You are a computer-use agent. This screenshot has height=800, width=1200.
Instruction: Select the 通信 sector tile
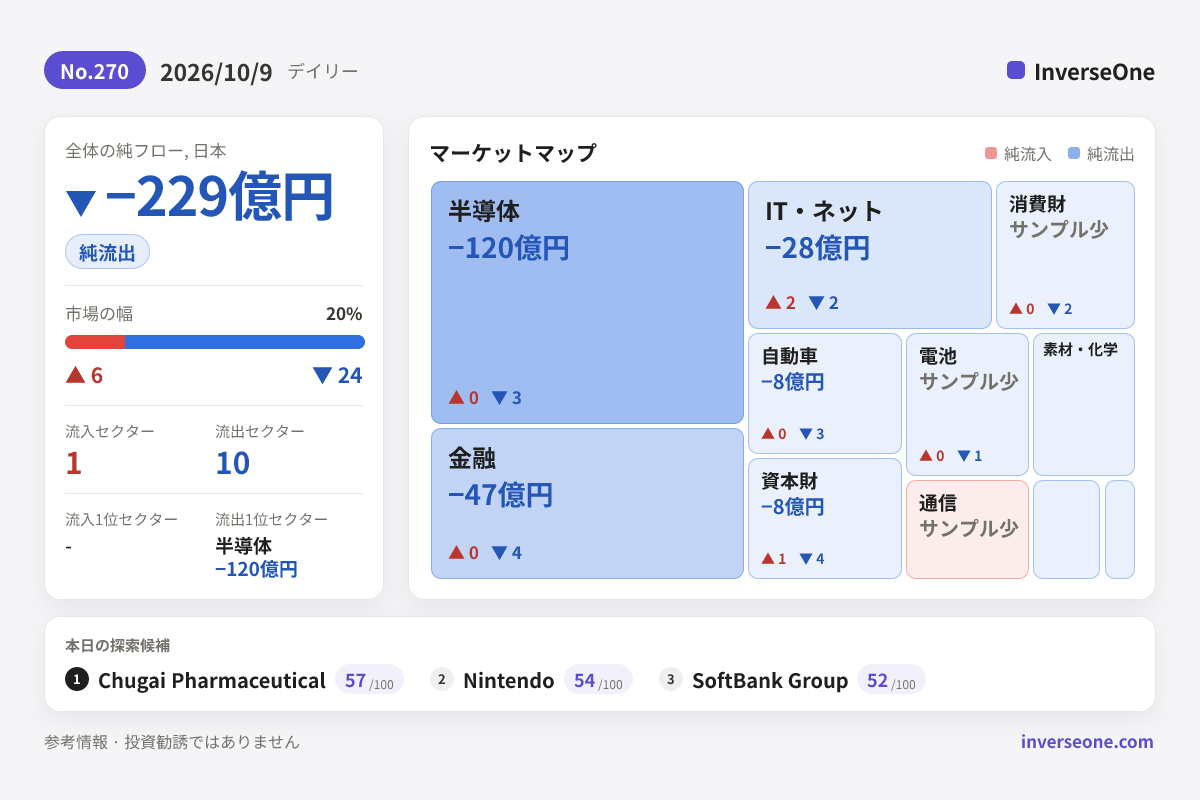[x=967, y=529]
